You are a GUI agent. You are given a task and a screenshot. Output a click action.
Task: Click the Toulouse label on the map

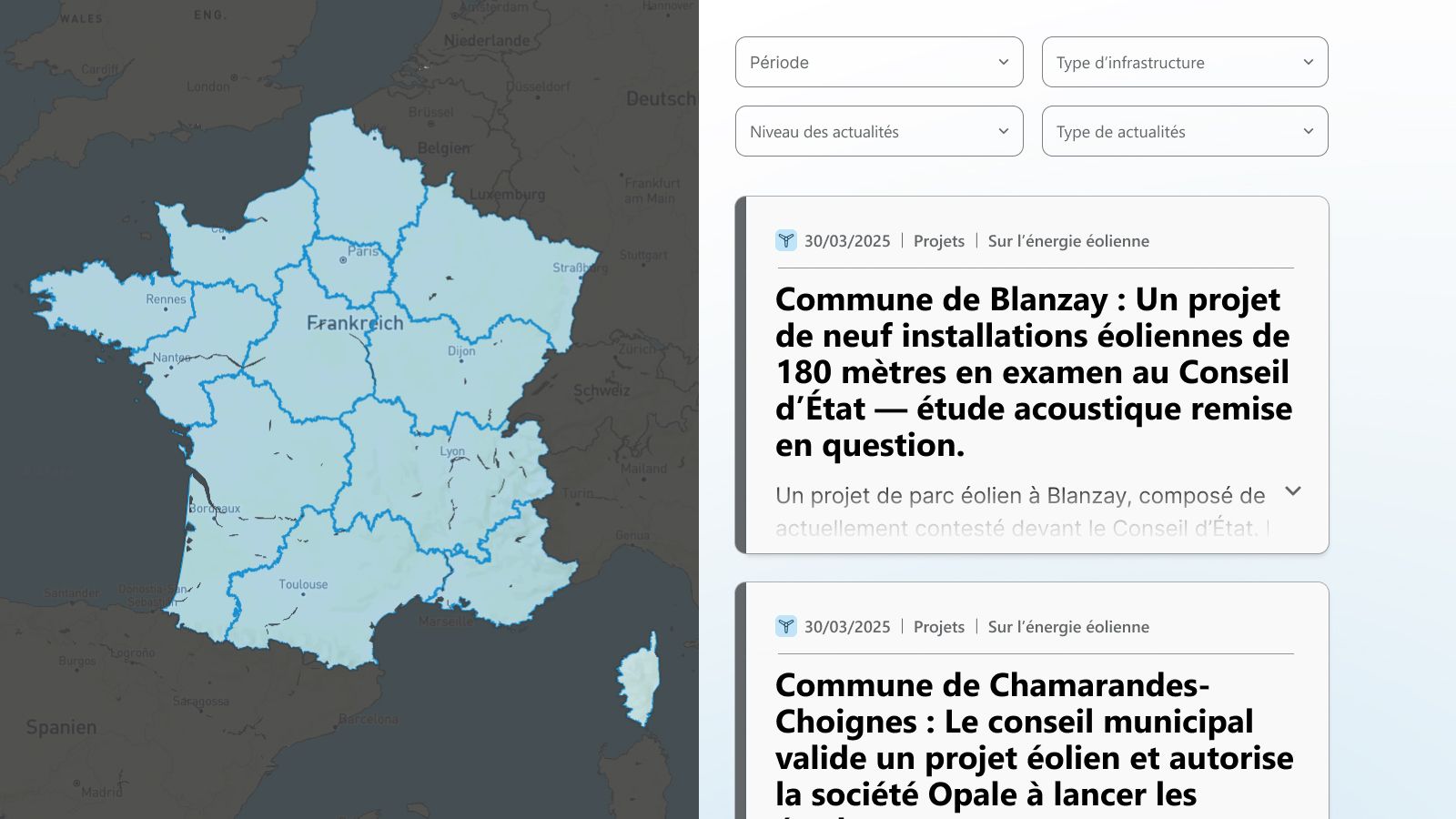(303, 584)
